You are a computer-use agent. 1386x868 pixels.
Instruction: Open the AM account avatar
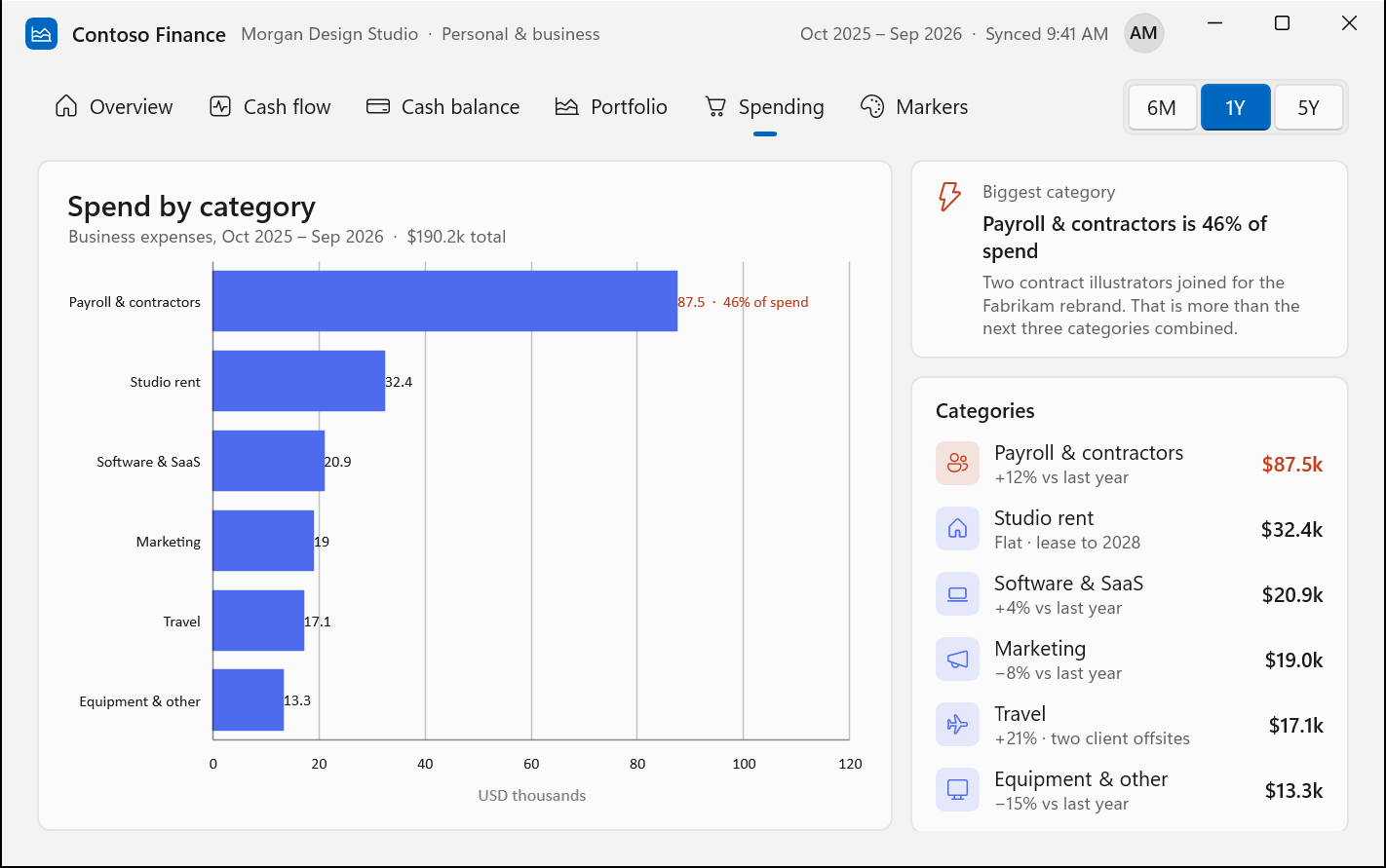click(x=1143, y=33)
